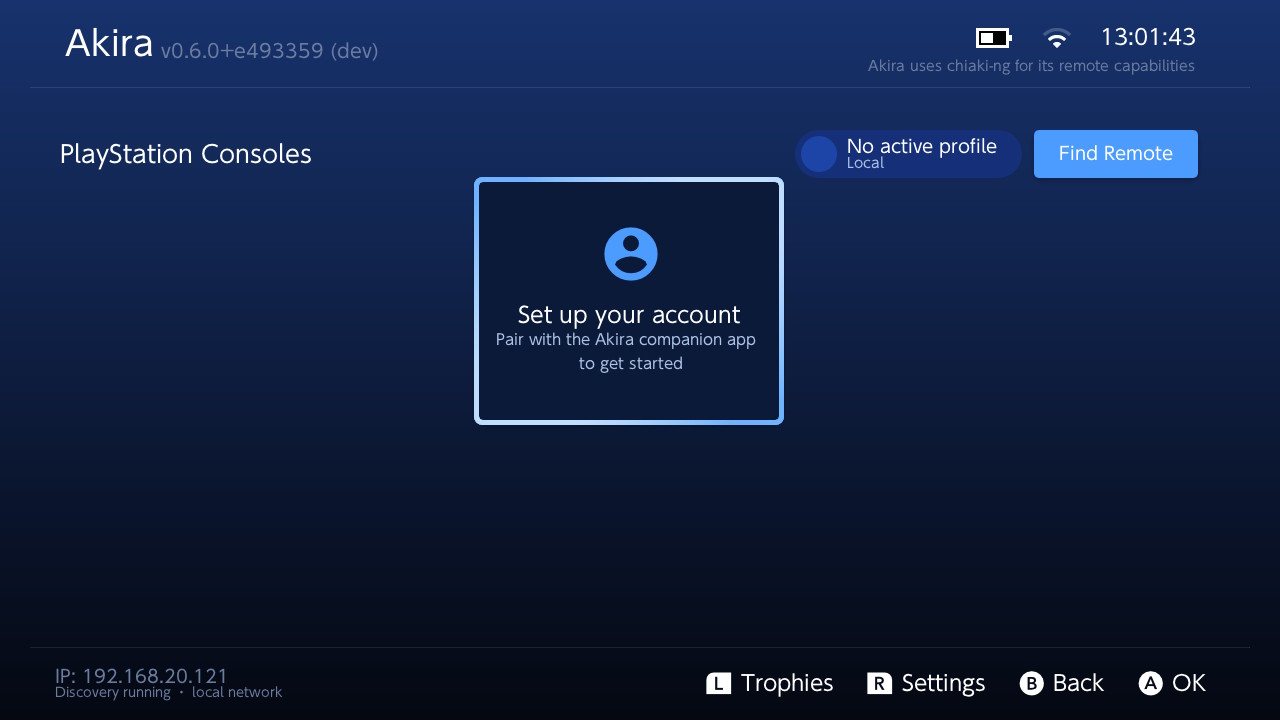Open Trophies from the bottom bar
1280x720 pixels.
coord(770,683)
